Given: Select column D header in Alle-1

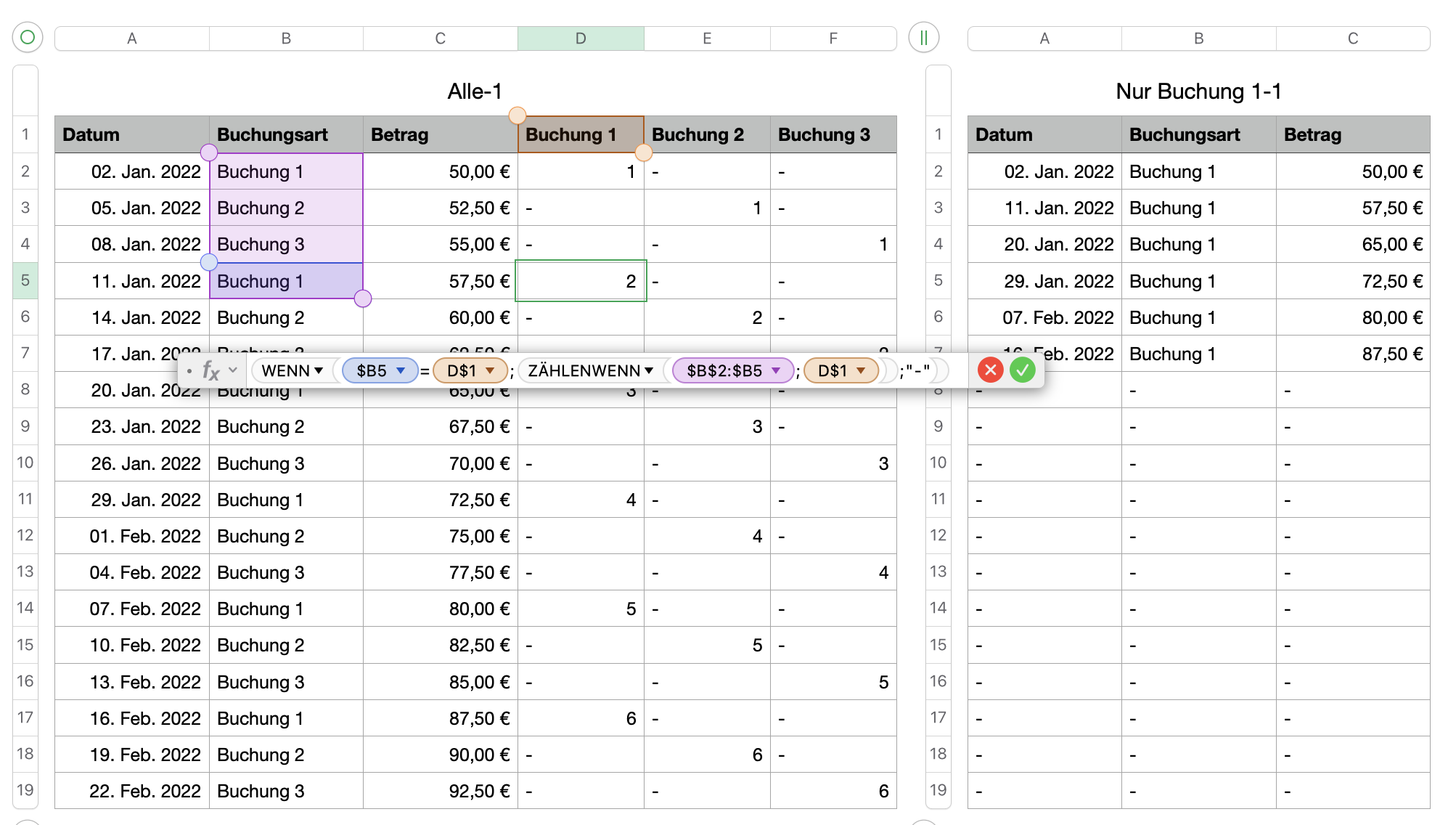Looking at the screenshot, I should 580,38.
